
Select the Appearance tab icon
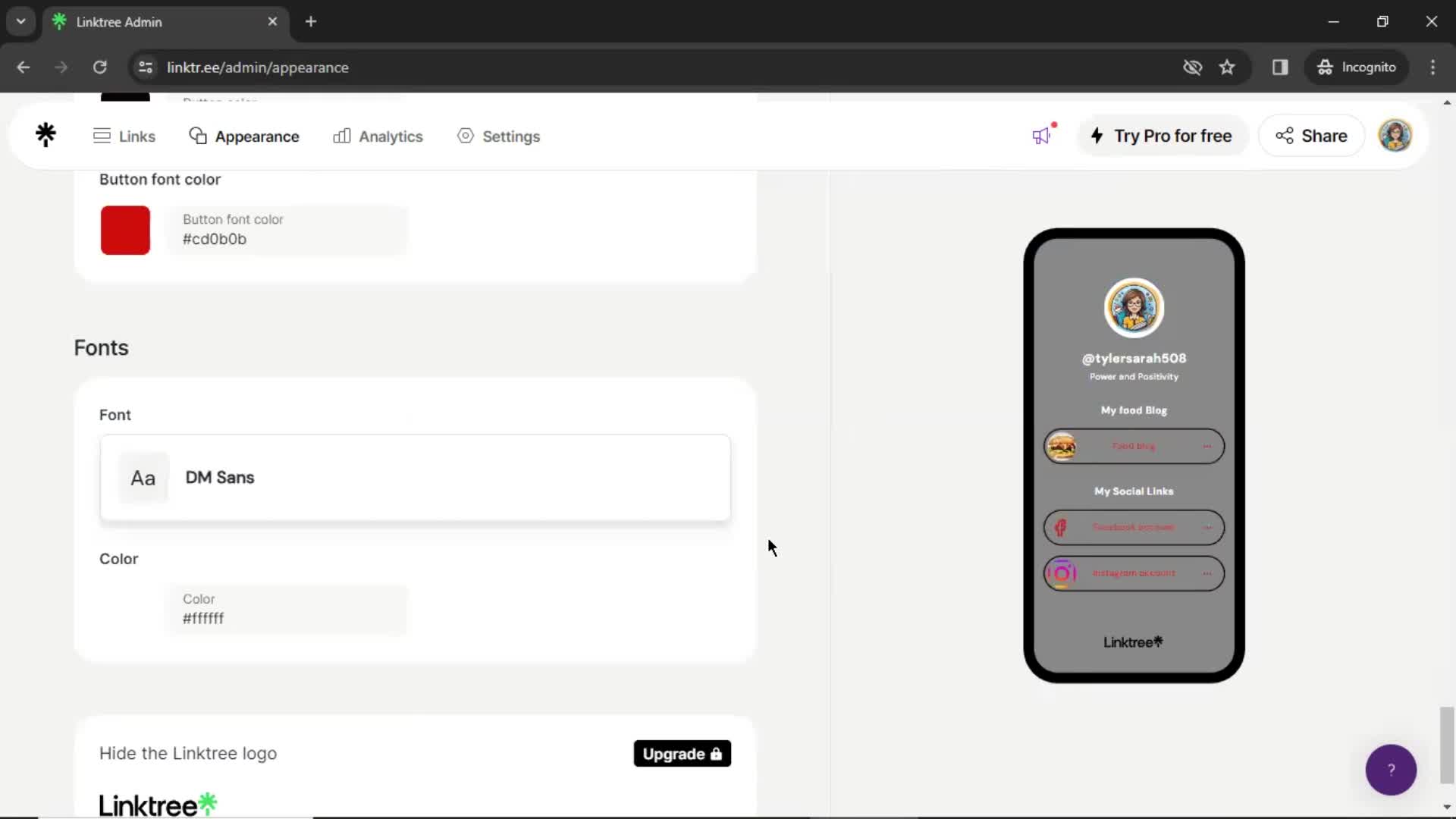tap(197, 135)
